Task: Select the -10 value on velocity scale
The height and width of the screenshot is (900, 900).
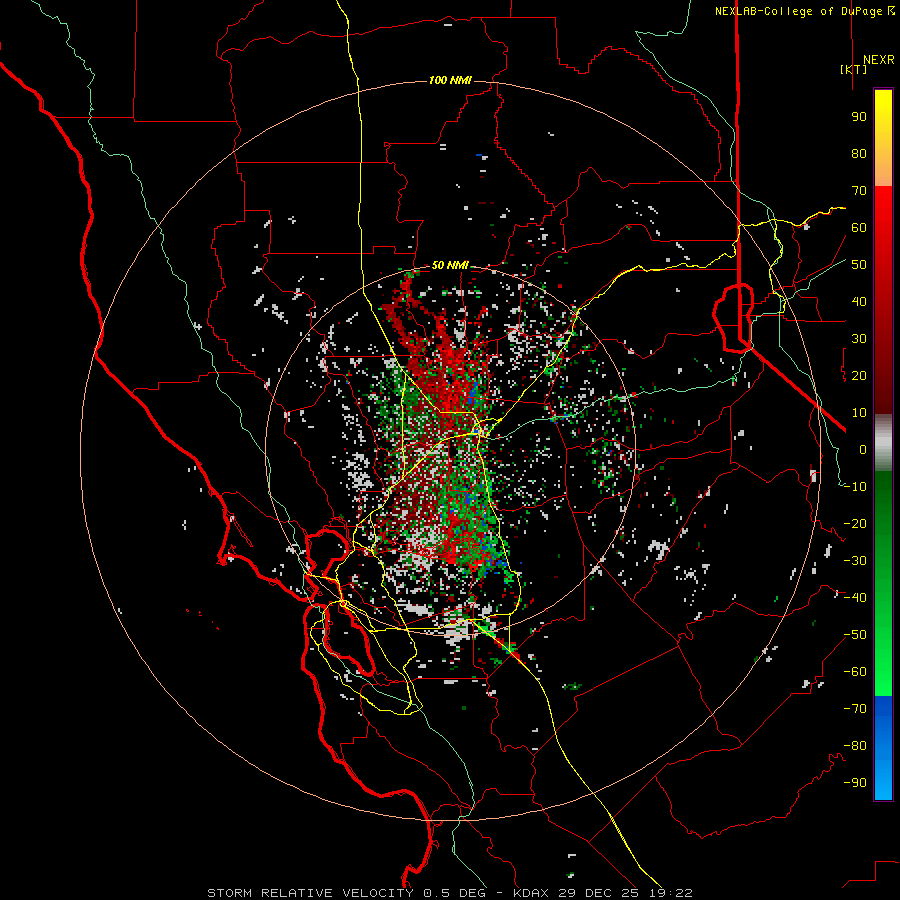Action: click(x=855, y=487)
